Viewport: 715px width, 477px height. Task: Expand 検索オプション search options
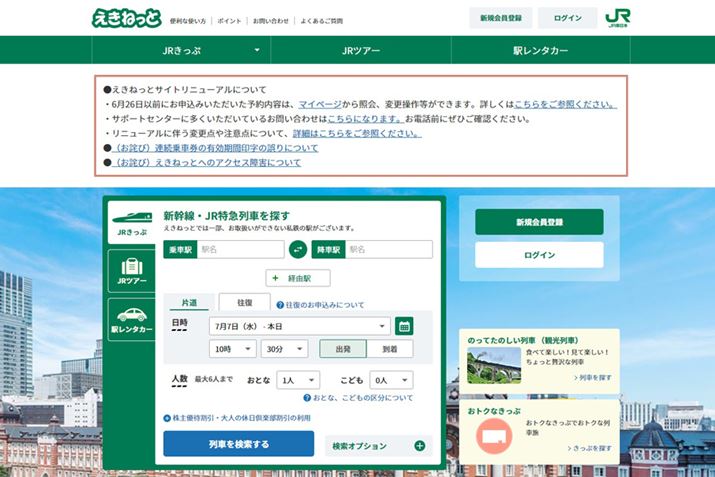(378, 445)
